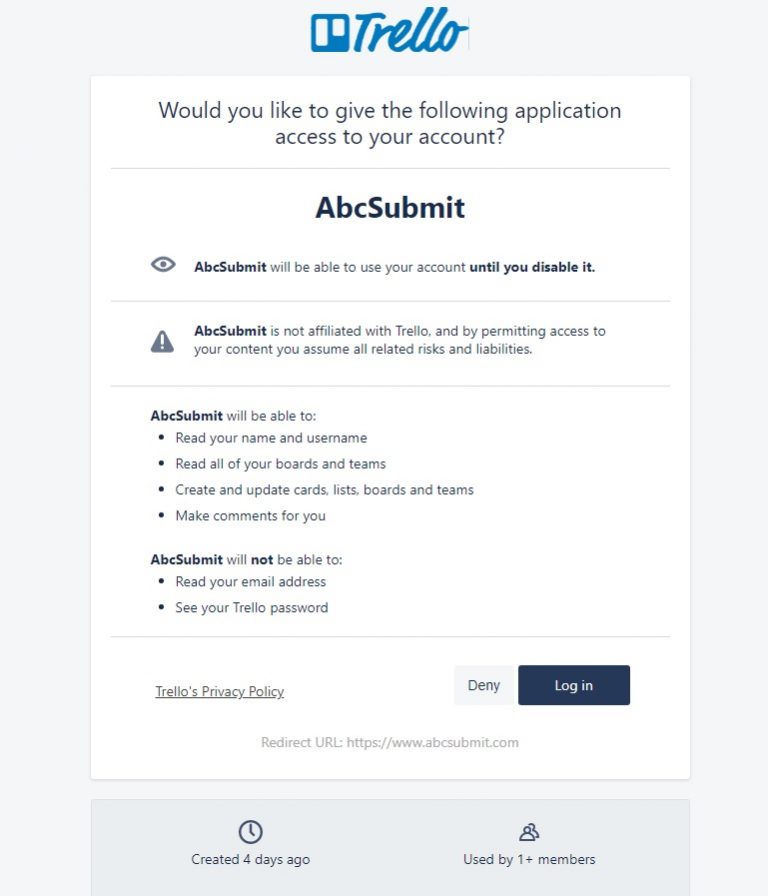Screen dimensions: 768x896
Task: Click See your Trello password entry
Action: point(254,608)
